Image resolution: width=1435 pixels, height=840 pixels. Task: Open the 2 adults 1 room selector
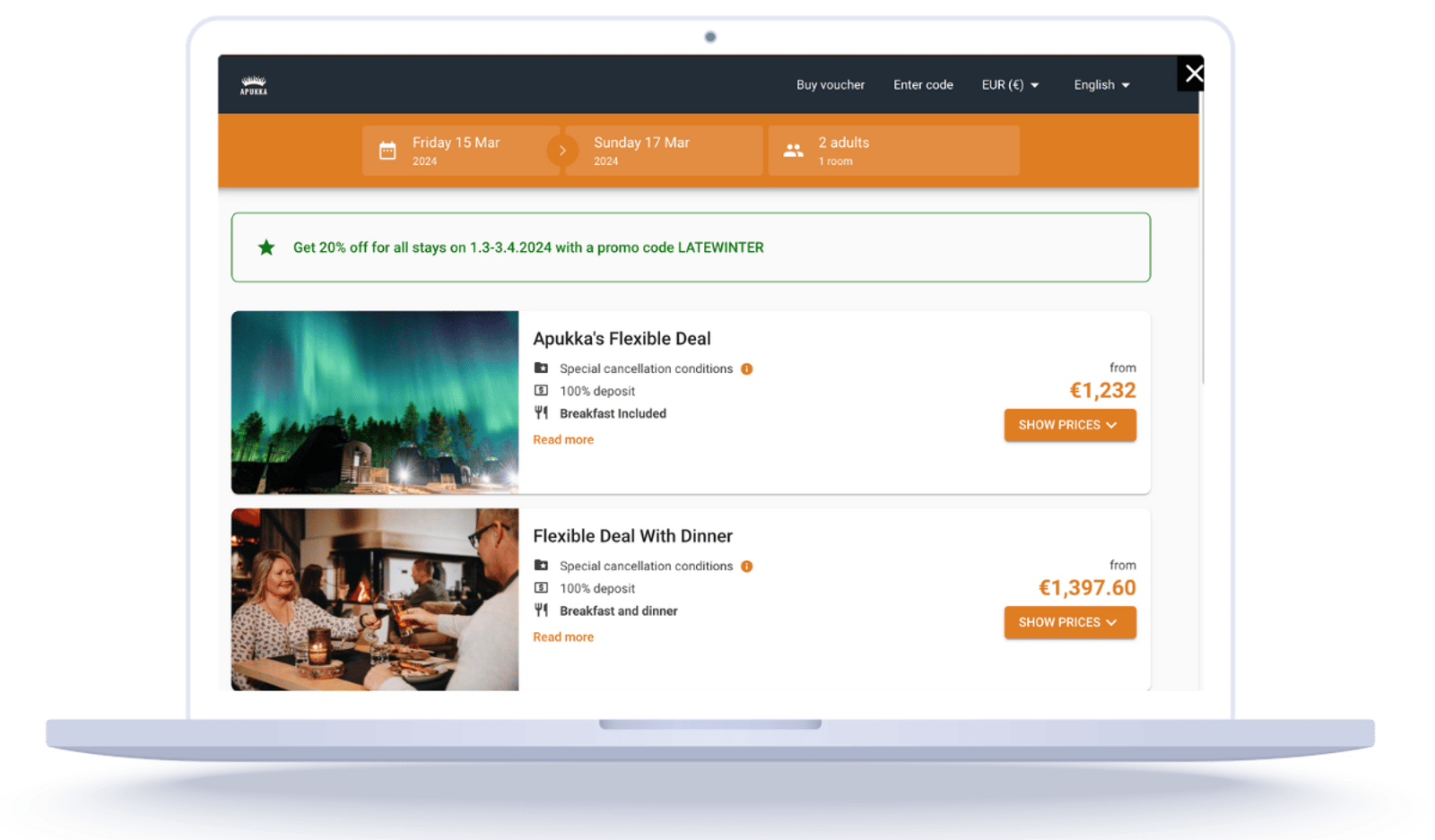click(893, 151)
